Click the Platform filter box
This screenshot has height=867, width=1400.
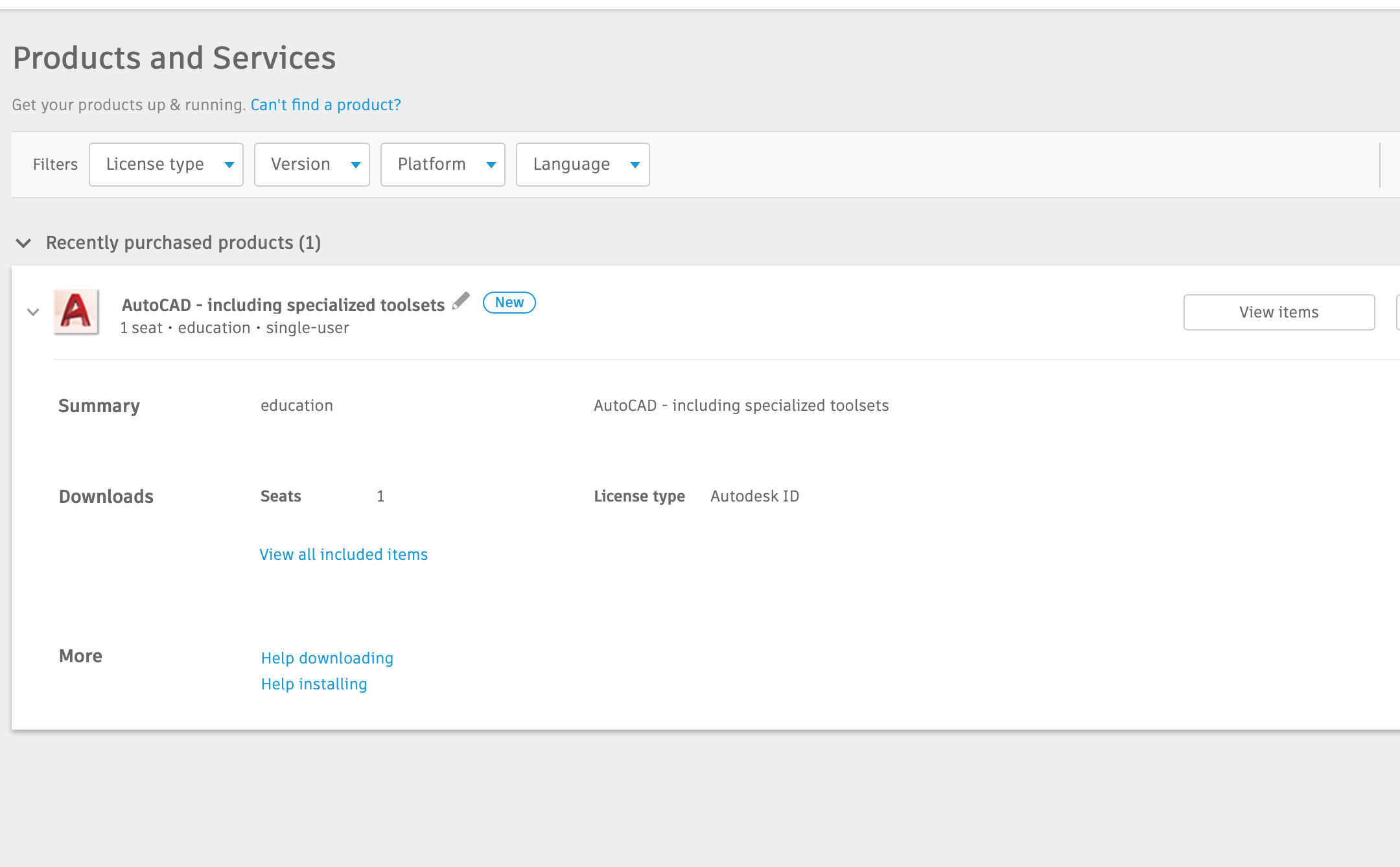(443, 164)
